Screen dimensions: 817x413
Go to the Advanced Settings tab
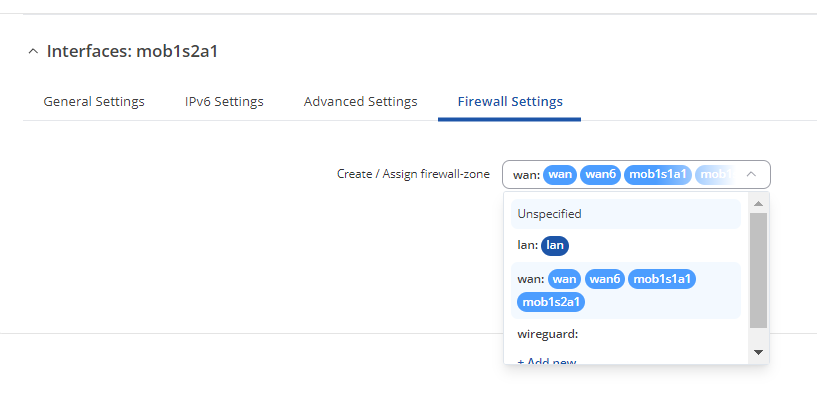click(360, 101)
